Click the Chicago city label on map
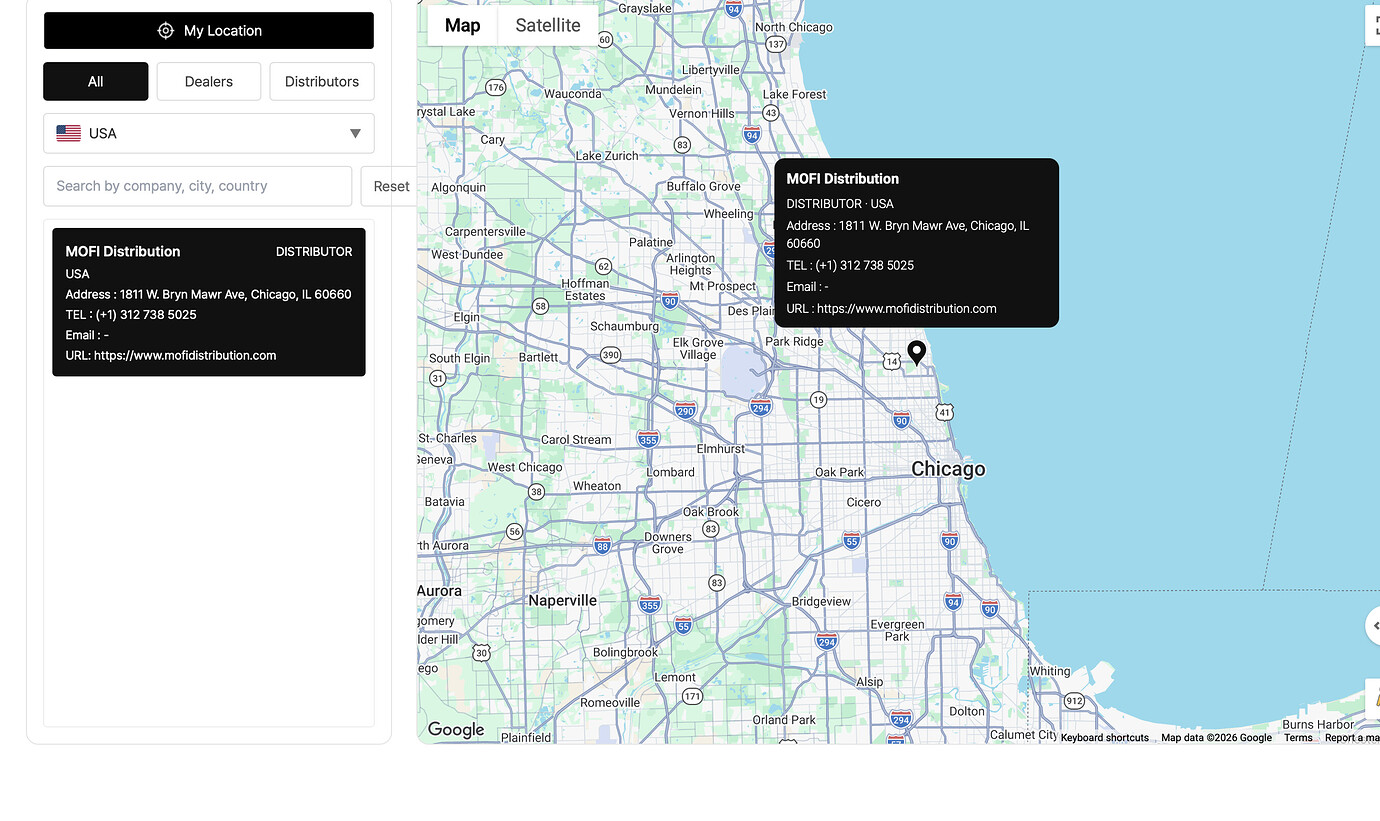 pyautogui.click(x=948, y=469)
